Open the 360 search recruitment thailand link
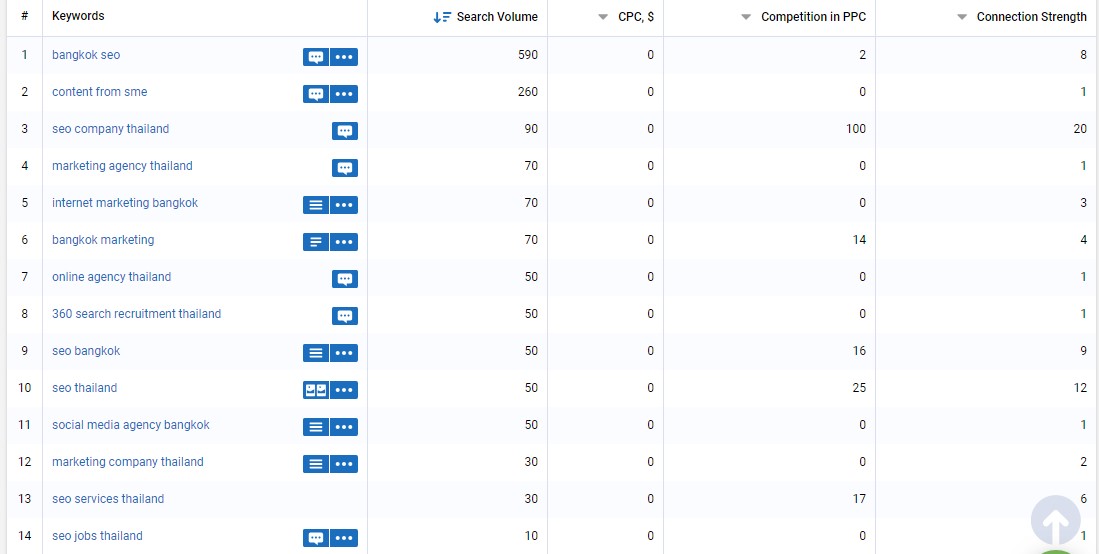 136,314
